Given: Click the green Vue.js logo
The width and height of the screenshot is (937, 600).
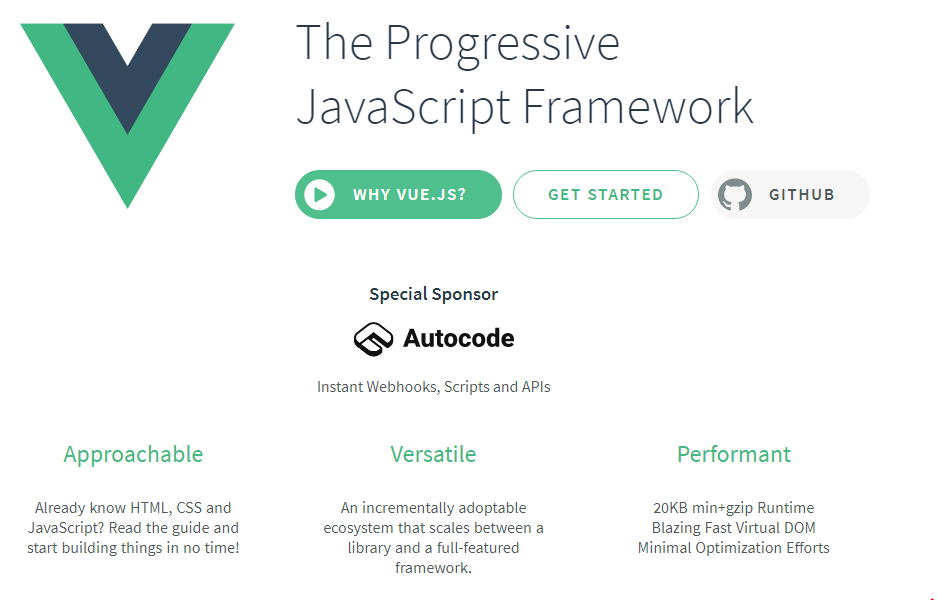Looking at the screenshot, I should tap(127, 115).
